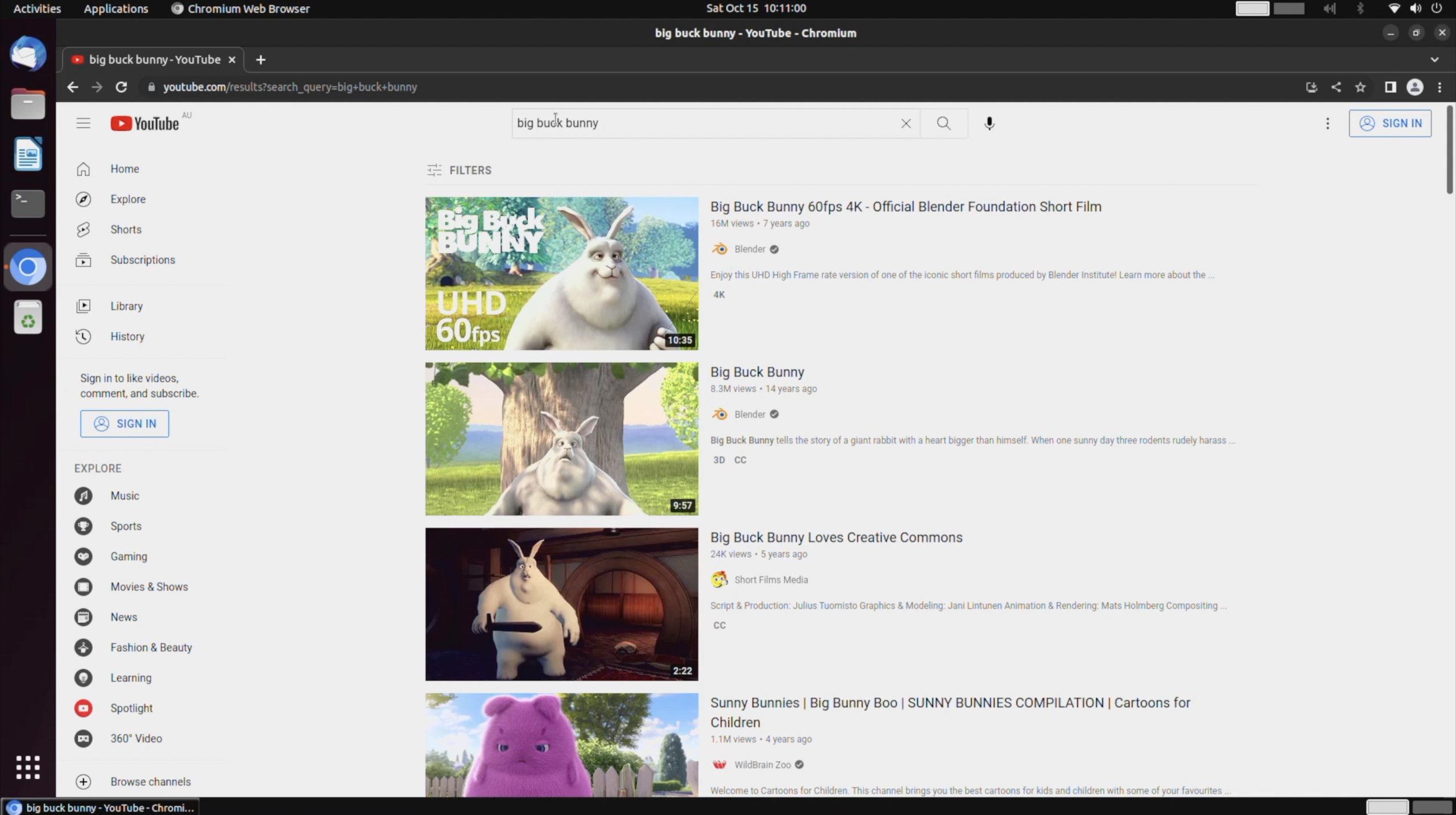Click the voice search microphone icon
The height and width of the screenshot is (815, 1456).
[x=989, y=123]
